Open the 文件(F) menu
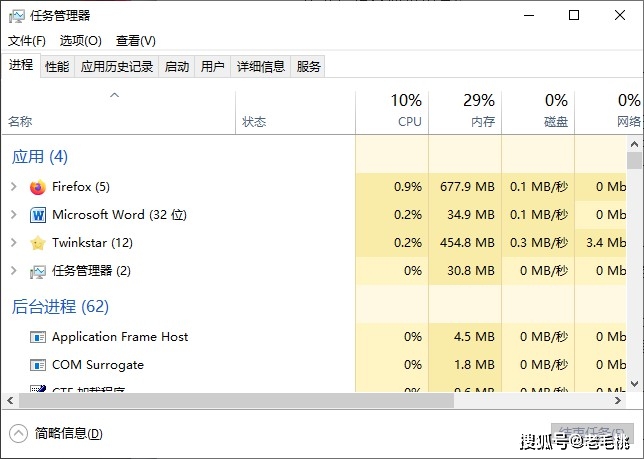 pyautogui.click(x=27, y=41)
